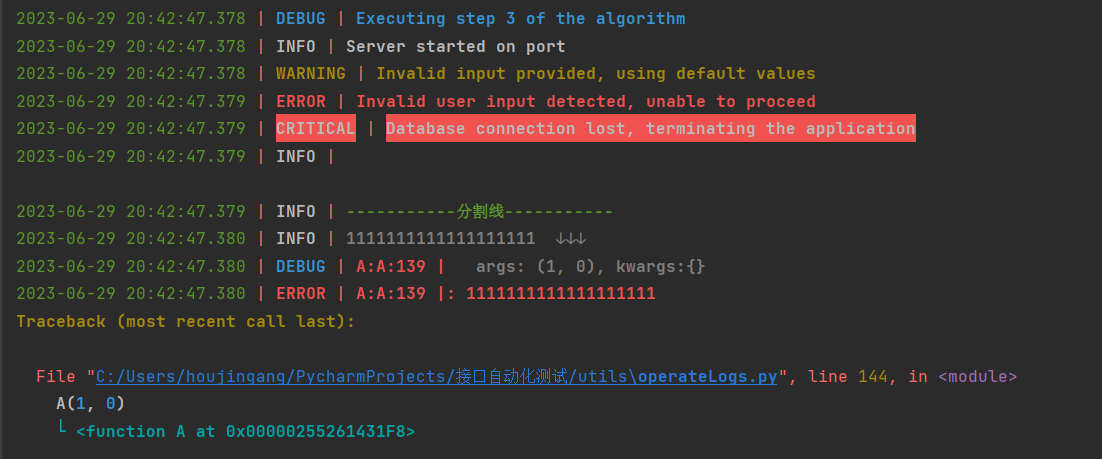This screenshot has height=459, width=1102.
Task: Click the "<function A at 0x00000255261431F8>" text
Action: point(245,432)
